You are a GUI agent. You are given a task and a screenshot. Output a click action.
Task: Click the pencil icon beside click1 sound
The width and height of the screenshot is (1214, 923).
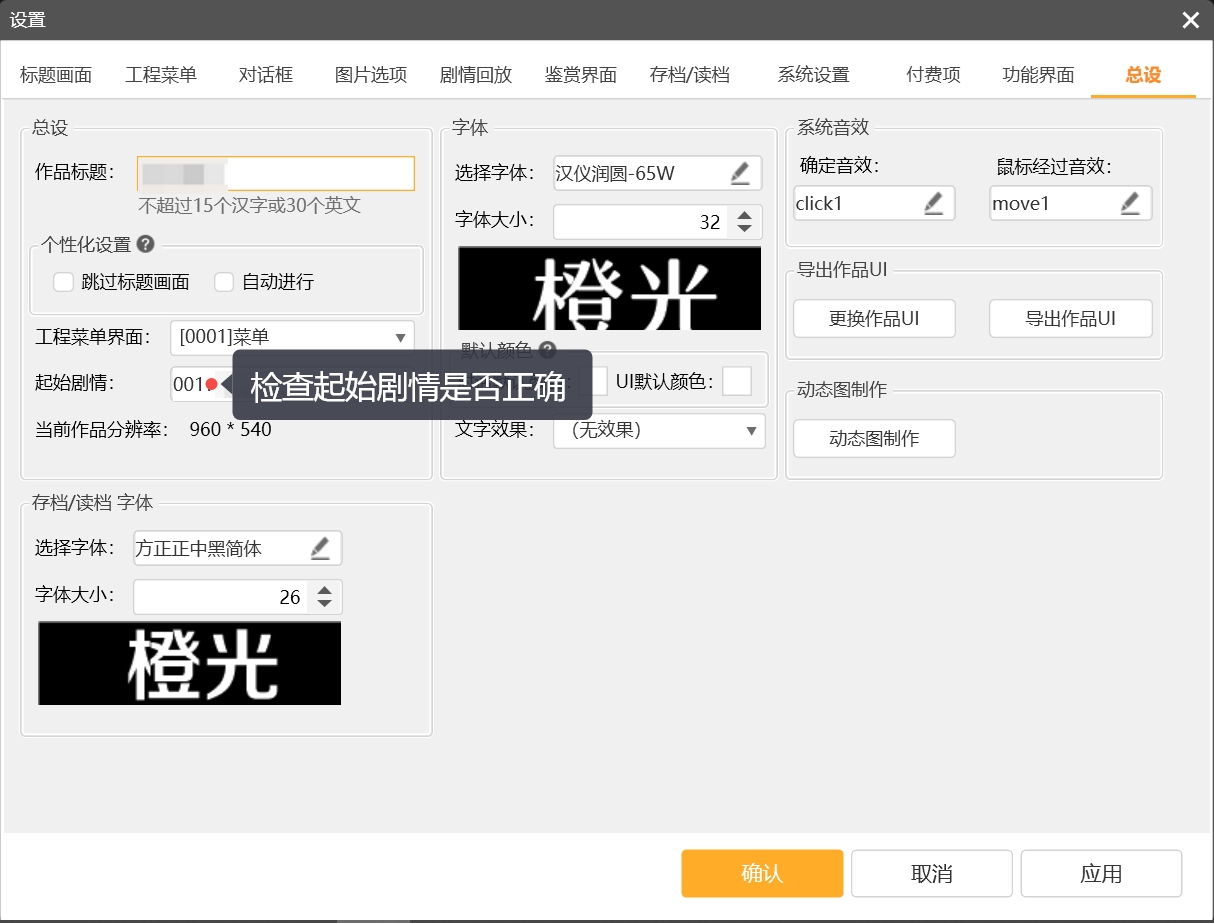pyautogui.click(x=933, y=204)
